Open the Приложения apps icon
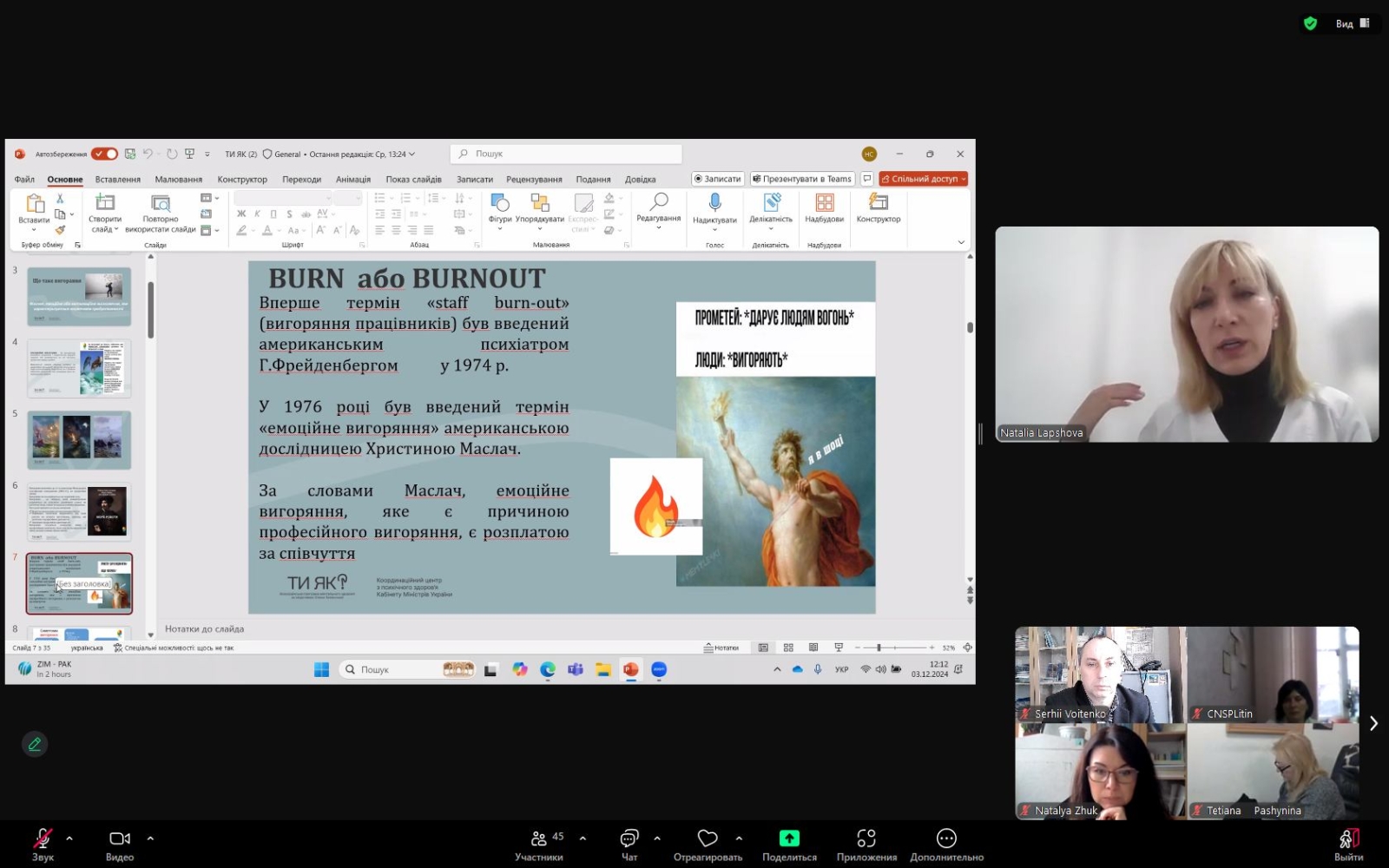This screenshot has width=1389, height=868. click(x=866, y=838)
